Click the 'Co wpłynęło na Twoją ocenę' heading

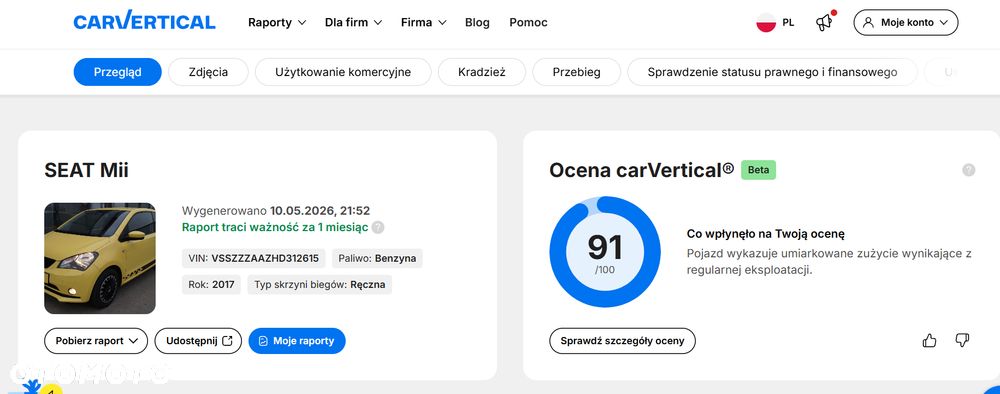coord(766,234)
